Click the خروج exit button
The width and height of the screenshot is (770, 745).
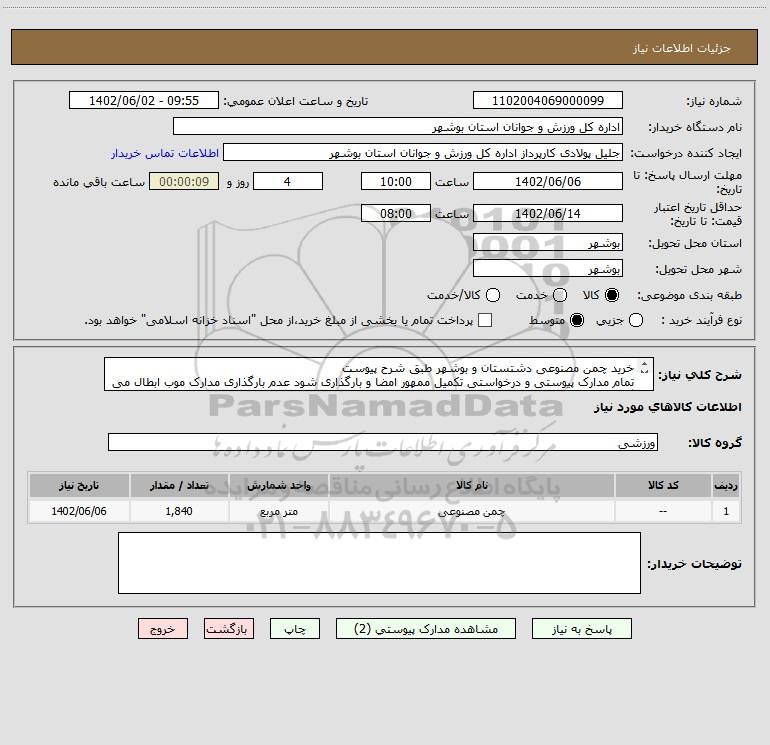(163, 629)
